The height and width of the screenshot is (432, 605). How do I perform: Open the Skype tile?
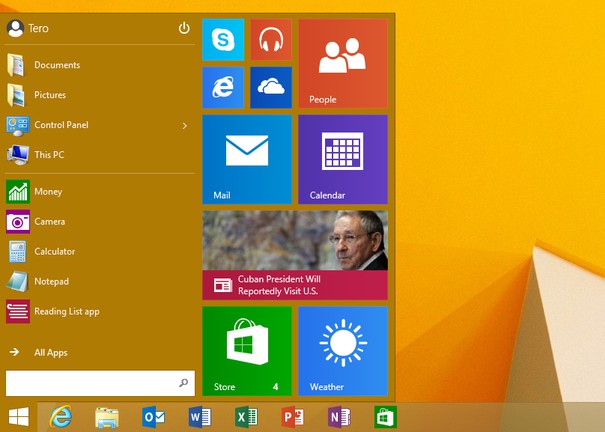pos(223,40)
